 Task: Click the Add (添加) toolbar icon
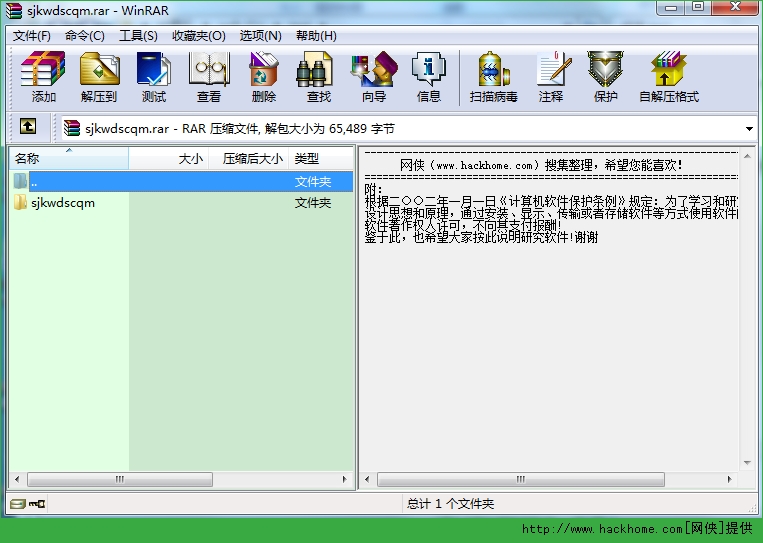43,76
